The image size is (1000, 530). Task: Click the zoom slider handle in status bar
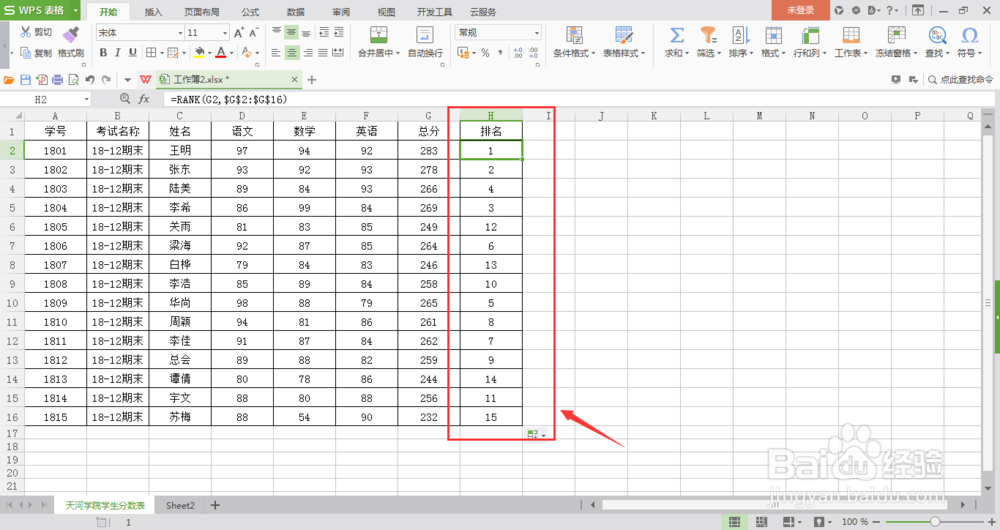point(934,522)
